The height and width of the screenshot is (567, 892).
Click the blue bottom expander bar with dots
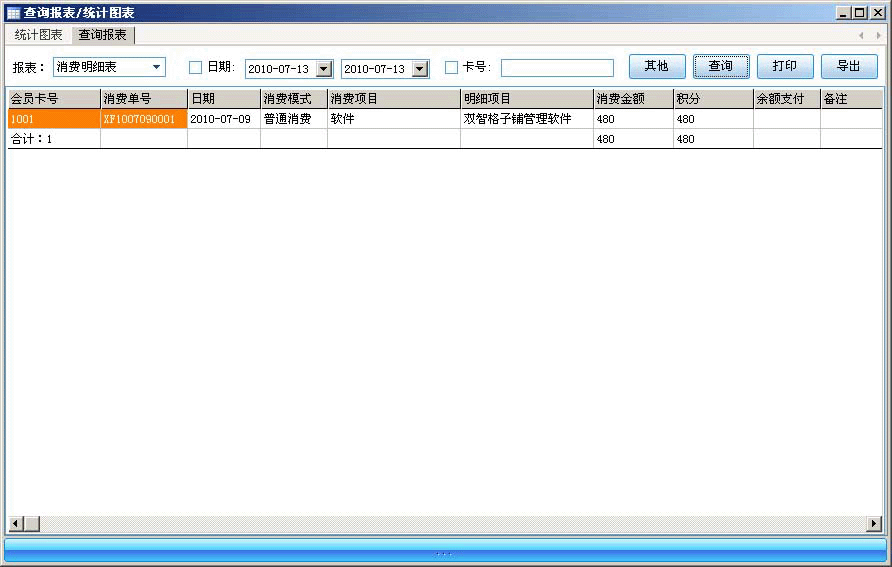(445, 551)
